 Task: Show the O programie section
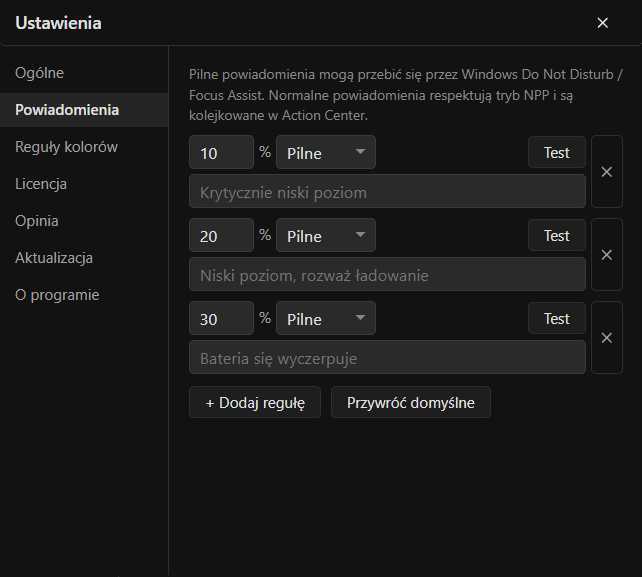pos(84,295)
